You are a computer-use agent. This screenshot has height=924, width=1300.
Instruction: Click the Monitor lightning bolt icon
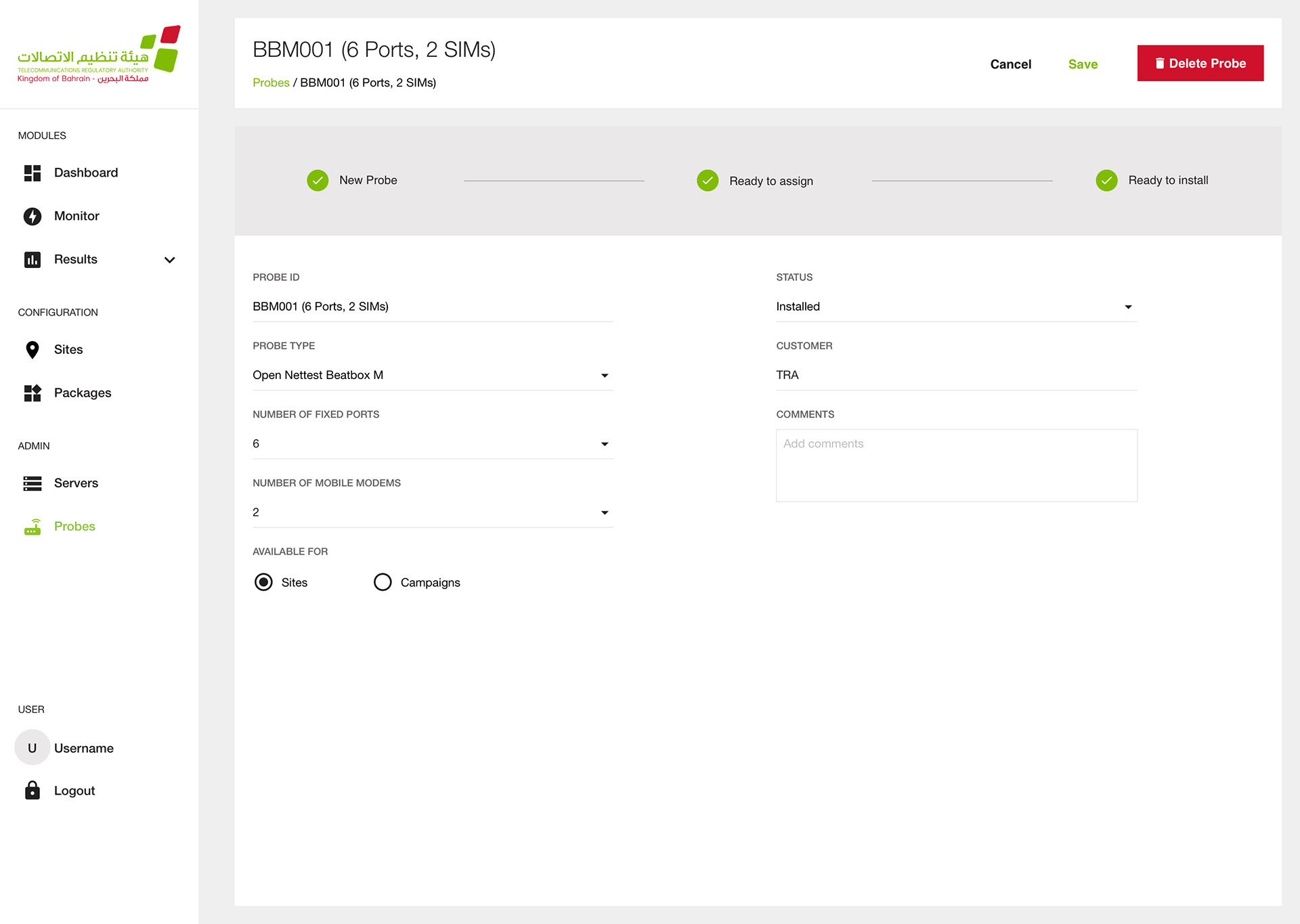[32, 216]
